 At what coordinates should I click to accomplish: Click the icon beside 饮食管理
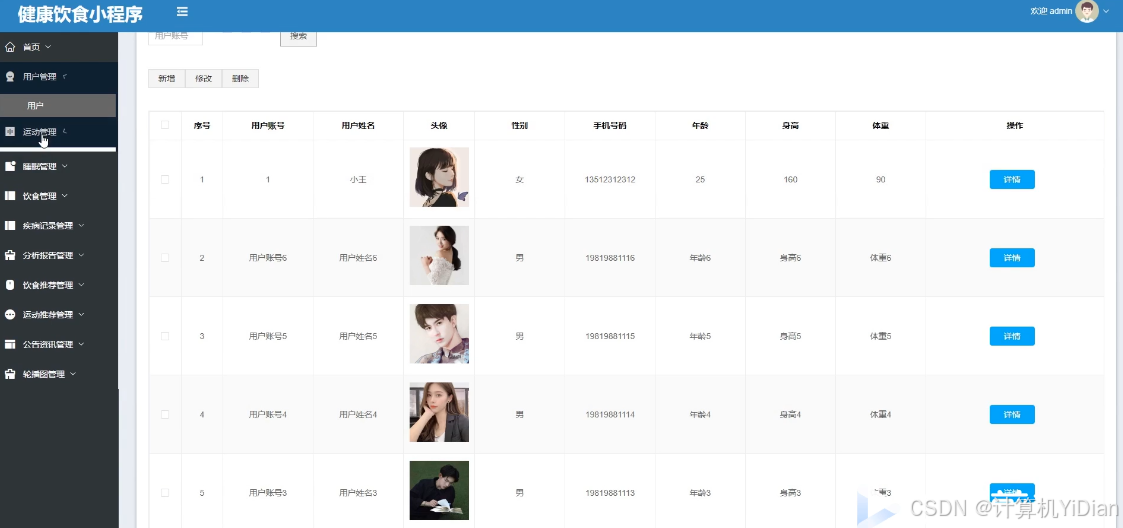click(x=10, y=196)
